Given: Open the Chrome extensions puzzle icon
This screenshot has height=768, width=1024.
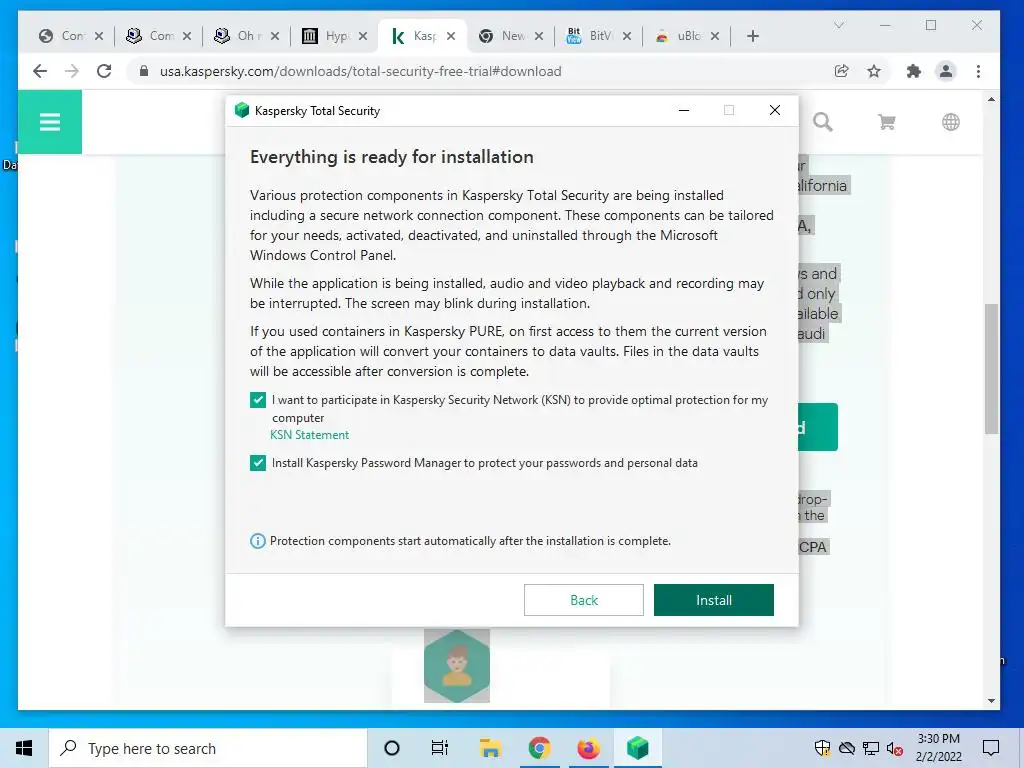Looking at the screenshot, I should (914, 71).
